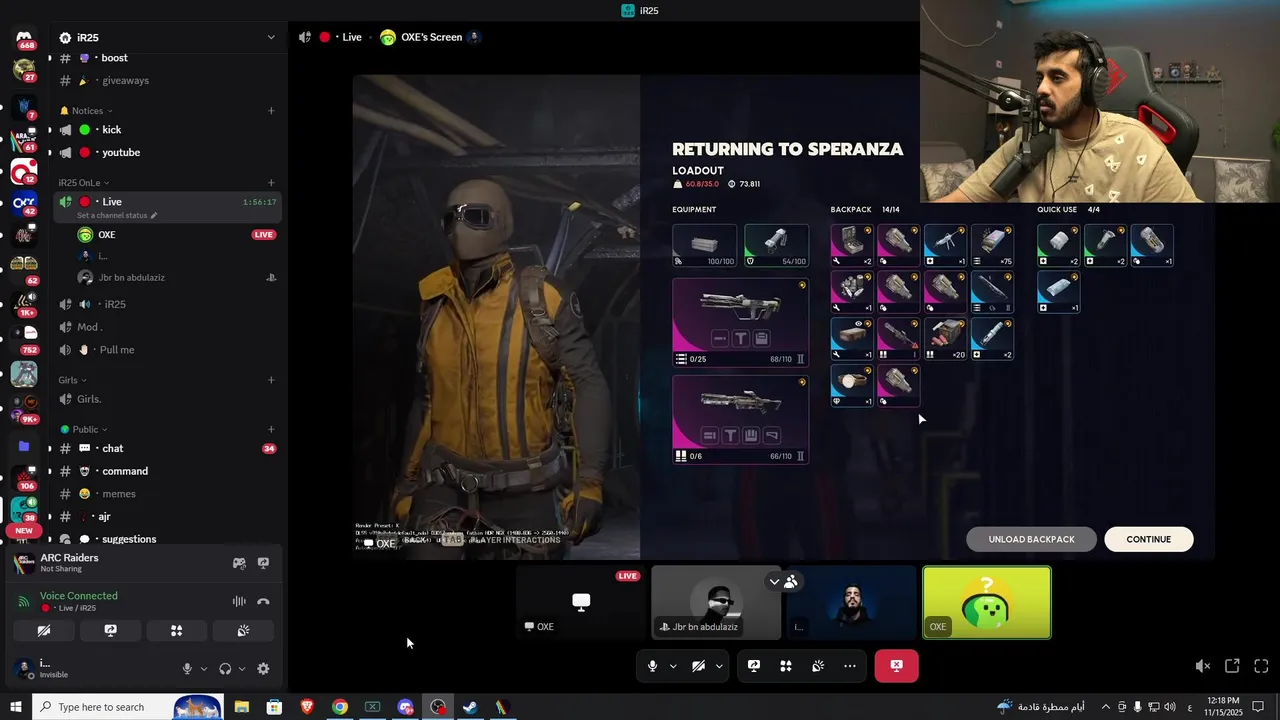The image size is (1280, 720).
Task: Open camera options arrow in call bar
Action: tap(719, 666)
